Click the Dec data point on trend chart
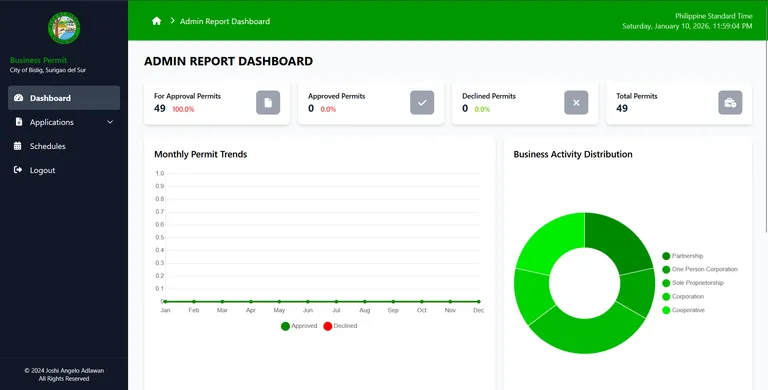The width and height of the screenshot is (768, 390). point(479,301)
